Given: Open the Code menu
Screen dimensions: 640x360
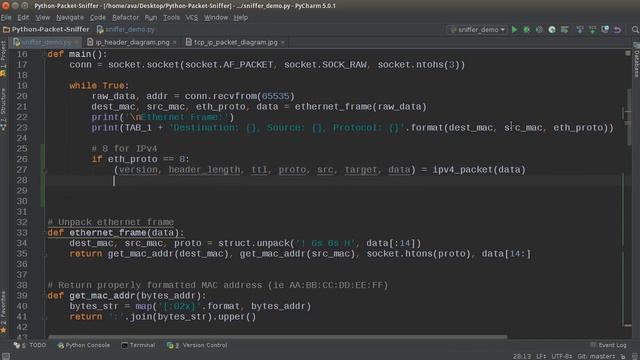Looking at the screenshot, I should click(x=98, y=18).
